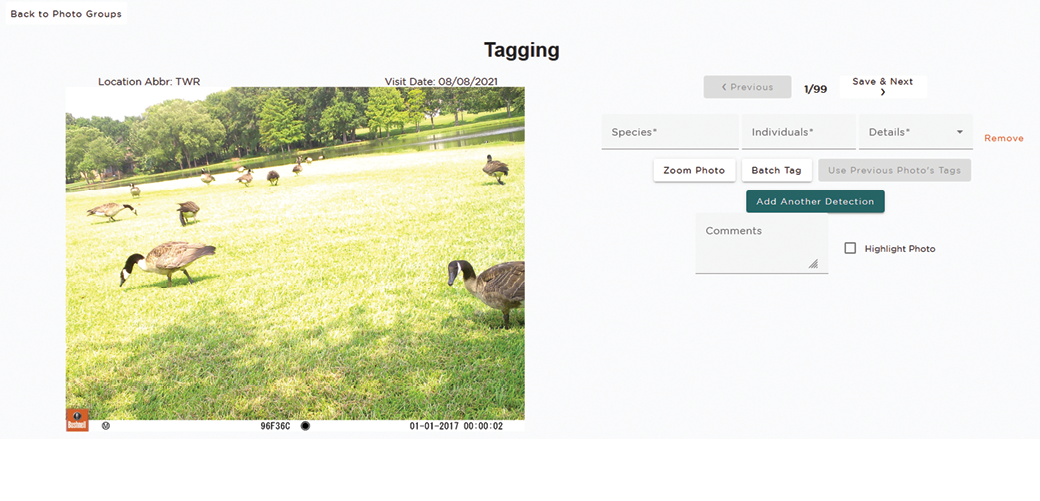The image size is (1040, 501).
Task: Click the small circular icon beside Bushnell logo
Action: (105, 425)
